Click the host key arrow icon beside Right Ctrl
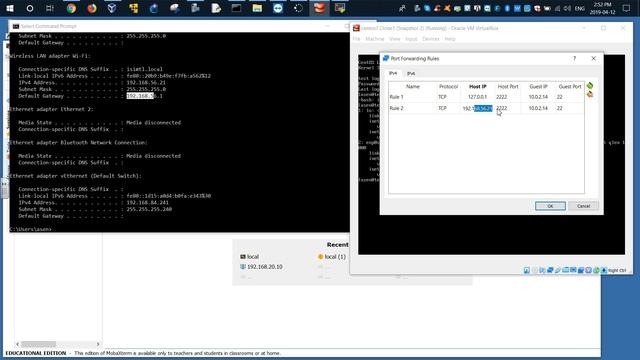Image resolution: width=640 pixels, height=360 pixels. click(604, 270)
